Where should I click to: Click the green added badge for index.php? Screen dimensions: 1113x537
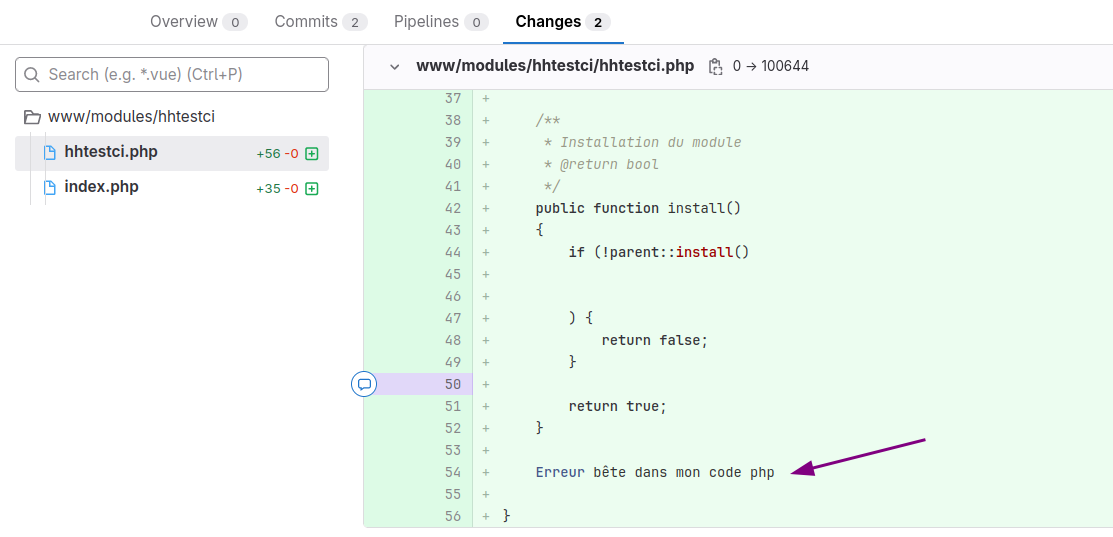point(311,189)
